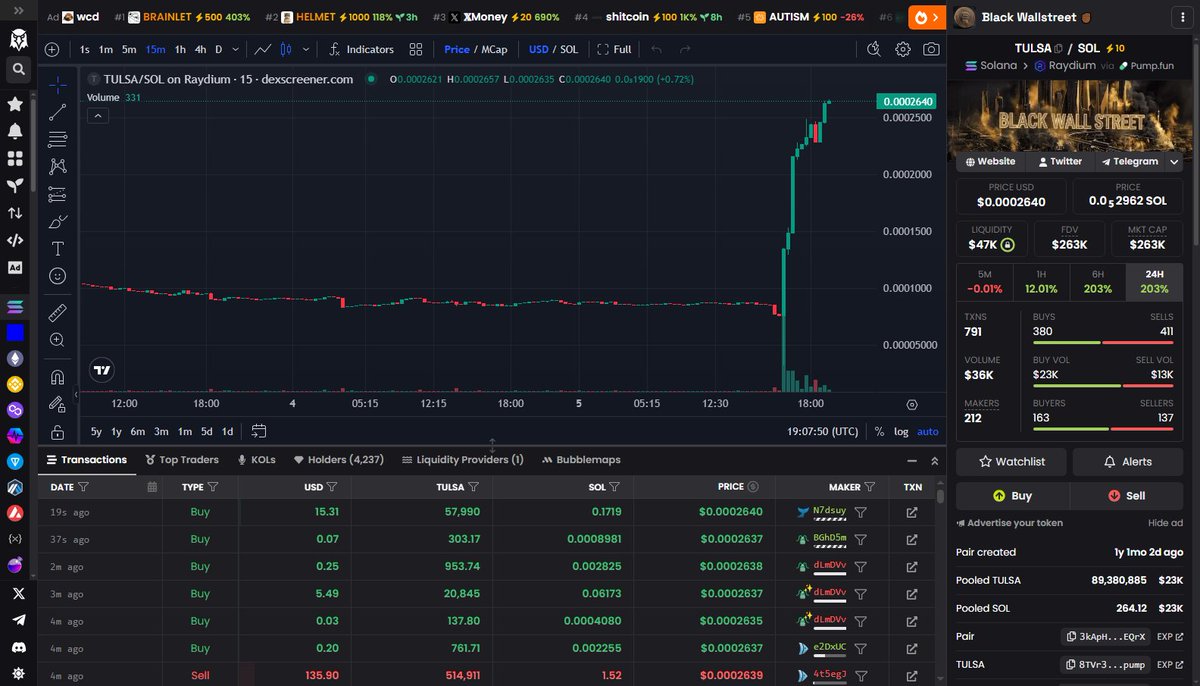The image size is (1200, 686).
Task: Select BNB chain icon in sidebar
Action: pos(15,384)
